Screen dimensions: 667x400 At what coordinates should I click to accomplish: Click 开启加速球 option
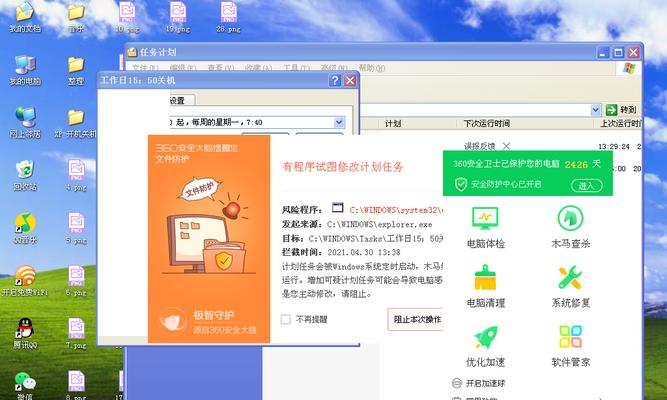479,383
